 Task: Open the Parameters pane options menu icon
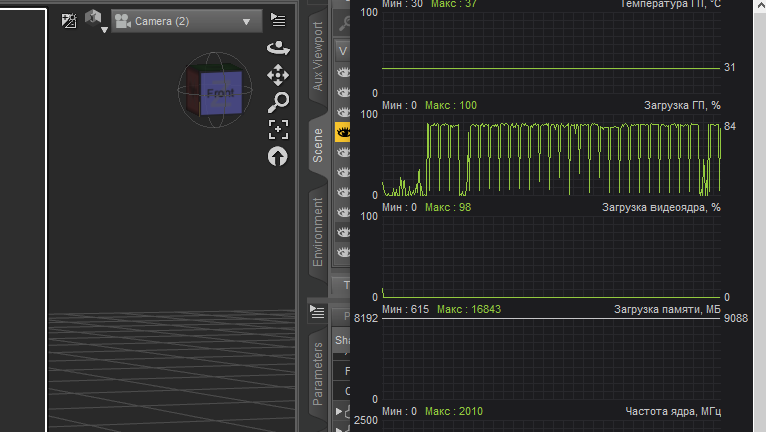tap(318, 312)
